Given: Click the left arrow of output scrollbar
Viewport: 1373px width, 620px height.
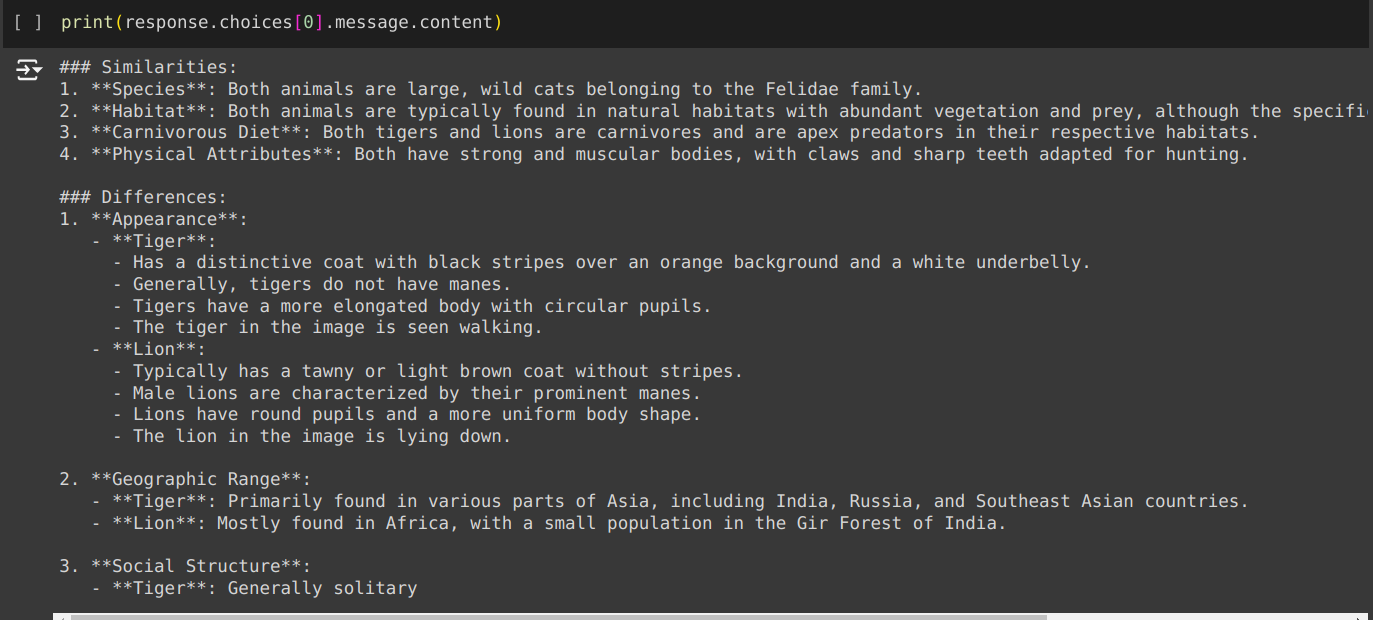Looking at the screenshot, I should (x=61, y=617).
